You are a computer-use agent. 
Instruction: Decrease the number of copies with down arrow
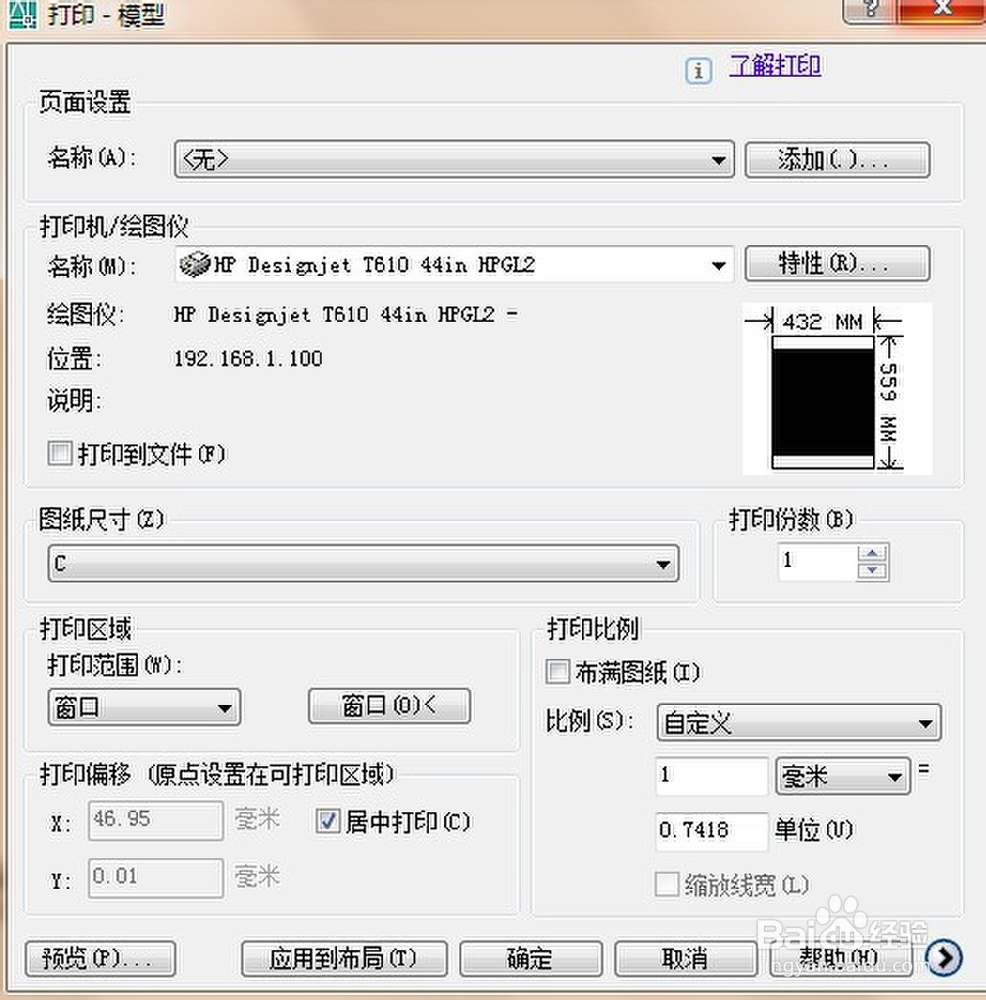(x=872, y=571)
